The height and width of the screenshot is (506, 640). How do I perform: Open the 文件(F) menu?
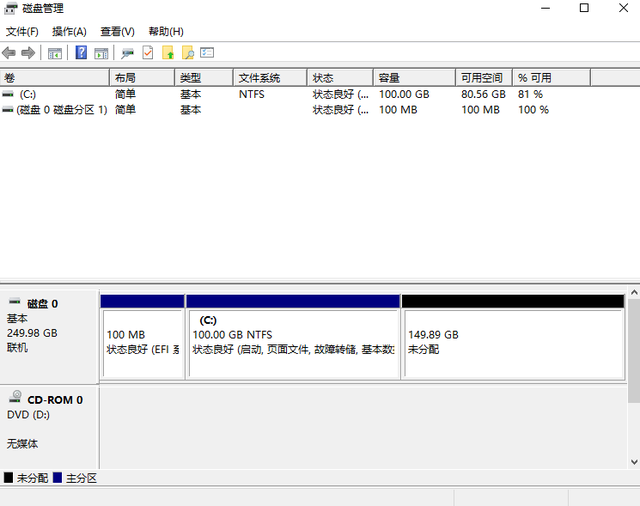(x=22, y=32)
